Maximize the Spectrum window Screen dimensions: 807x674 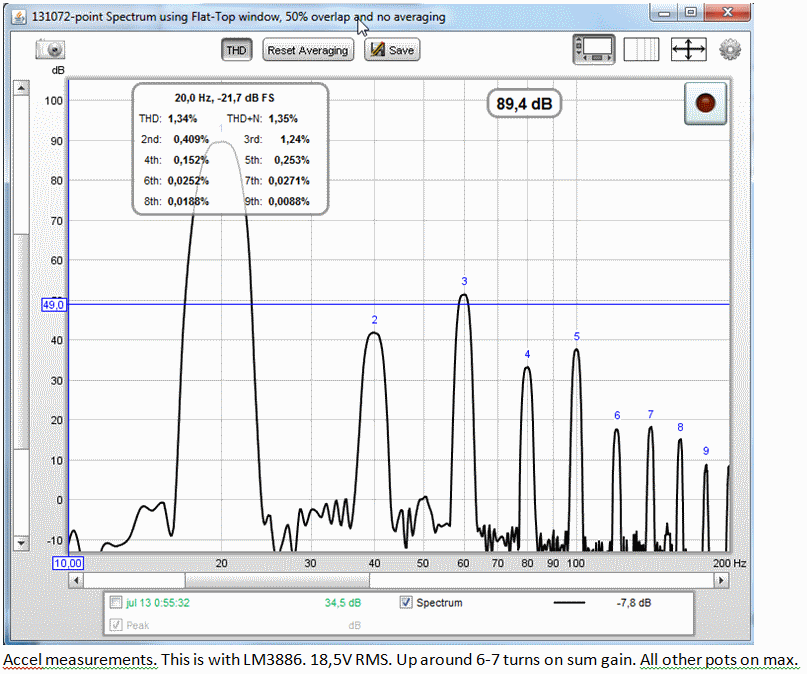coord(691,13)
